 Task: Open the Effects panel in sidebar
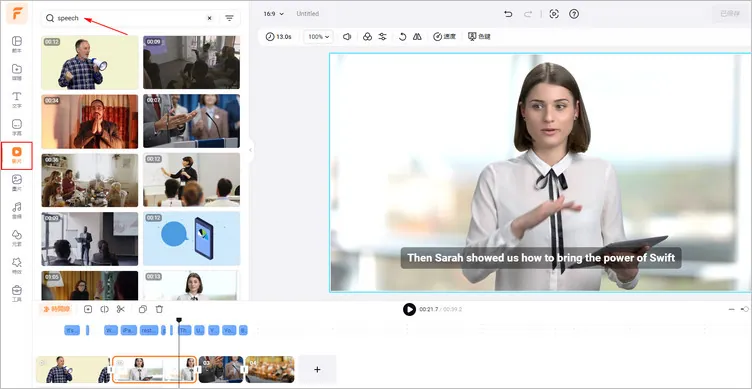click(x=17, y=266)
